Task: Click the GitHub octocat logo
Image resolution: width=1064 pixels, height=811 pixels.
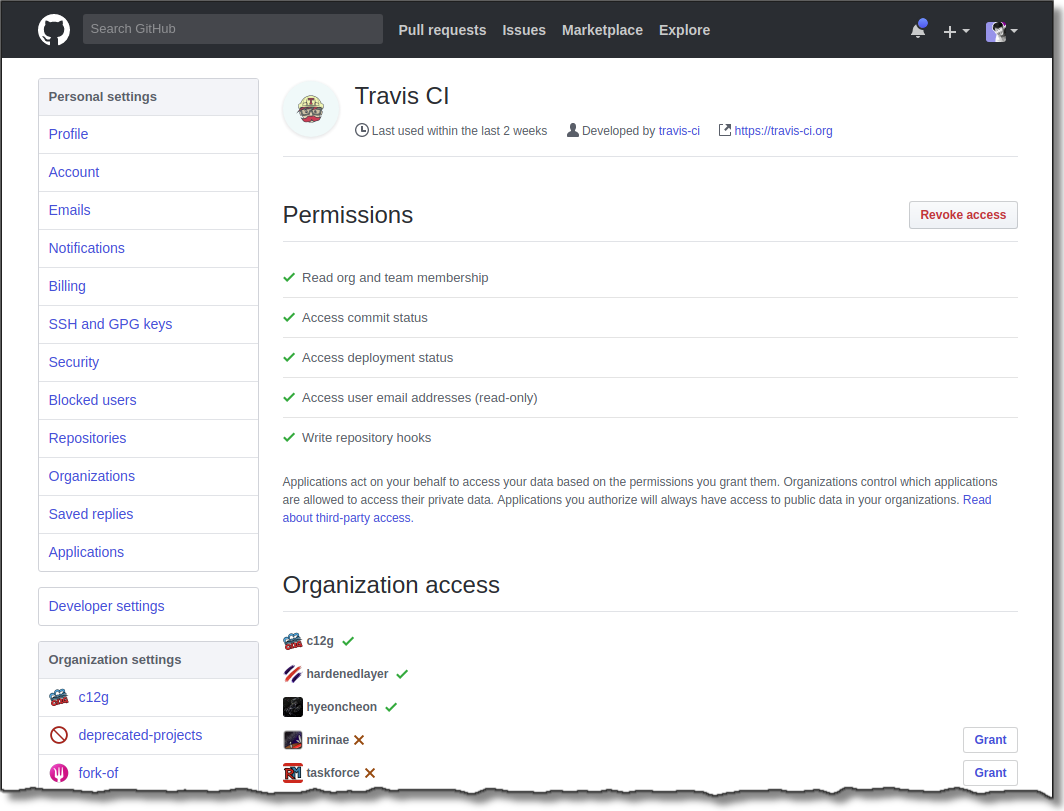Action: [54, 30]
